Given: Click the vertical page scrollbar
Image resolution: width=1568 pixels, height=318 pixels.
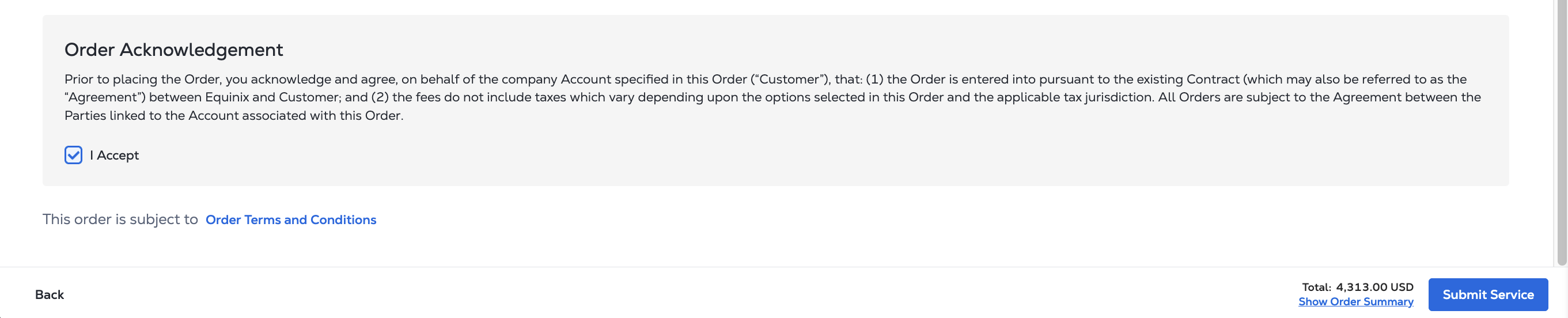Looking at the screenshot, I should (1561, 134).
